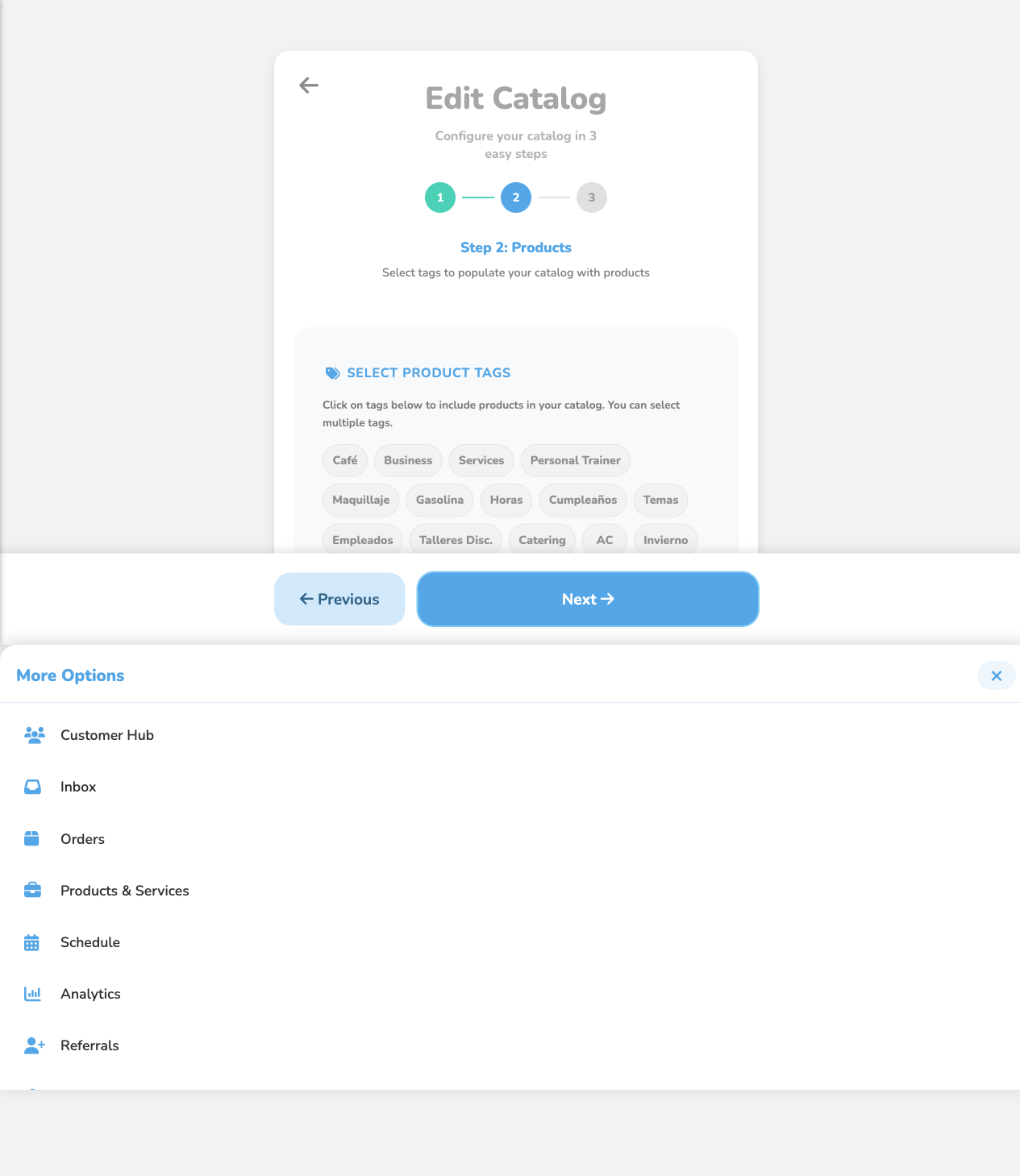Screen dimensions: 1020x1176
Task: Click the Next button
Action: tap(587, 599)
